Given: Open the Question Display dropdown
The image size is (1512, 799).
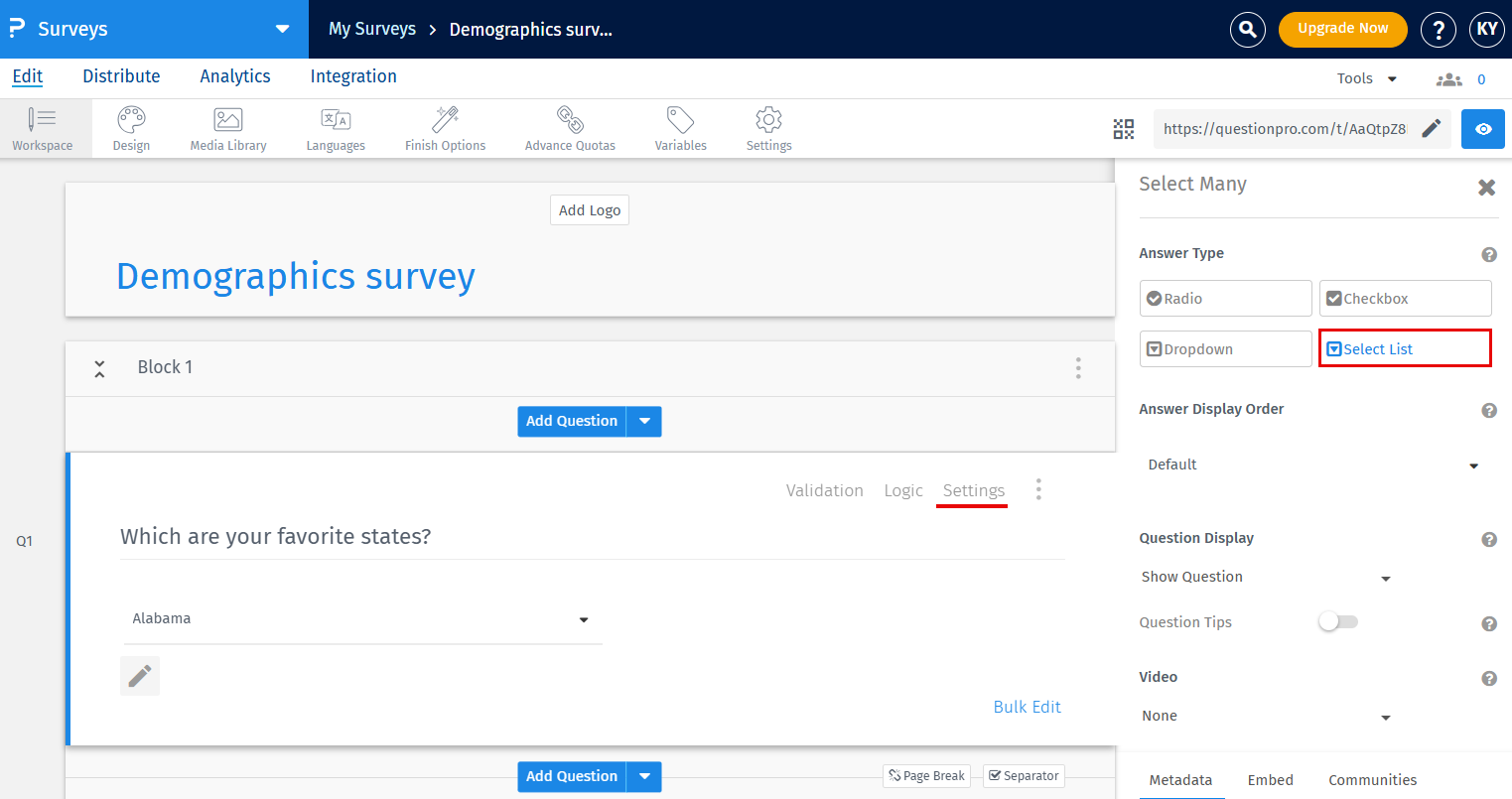Looking at the screenshot, I should point(1266,577).
